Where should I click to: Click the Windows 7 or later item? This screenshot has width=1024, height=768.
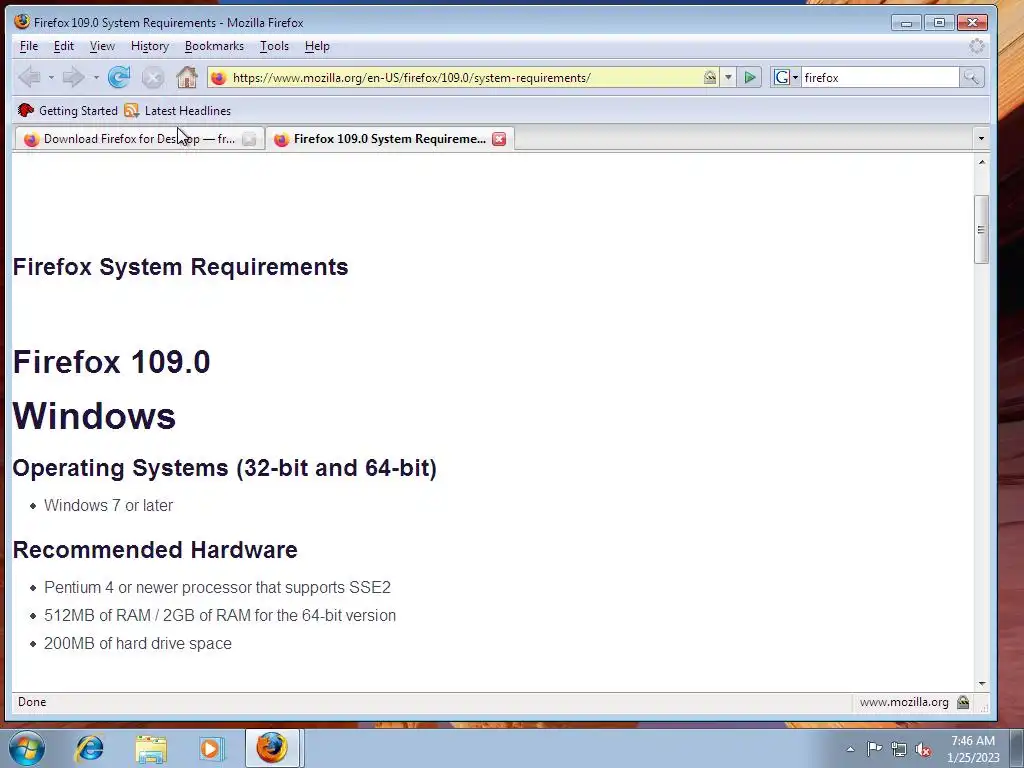(x=108, y=505)
